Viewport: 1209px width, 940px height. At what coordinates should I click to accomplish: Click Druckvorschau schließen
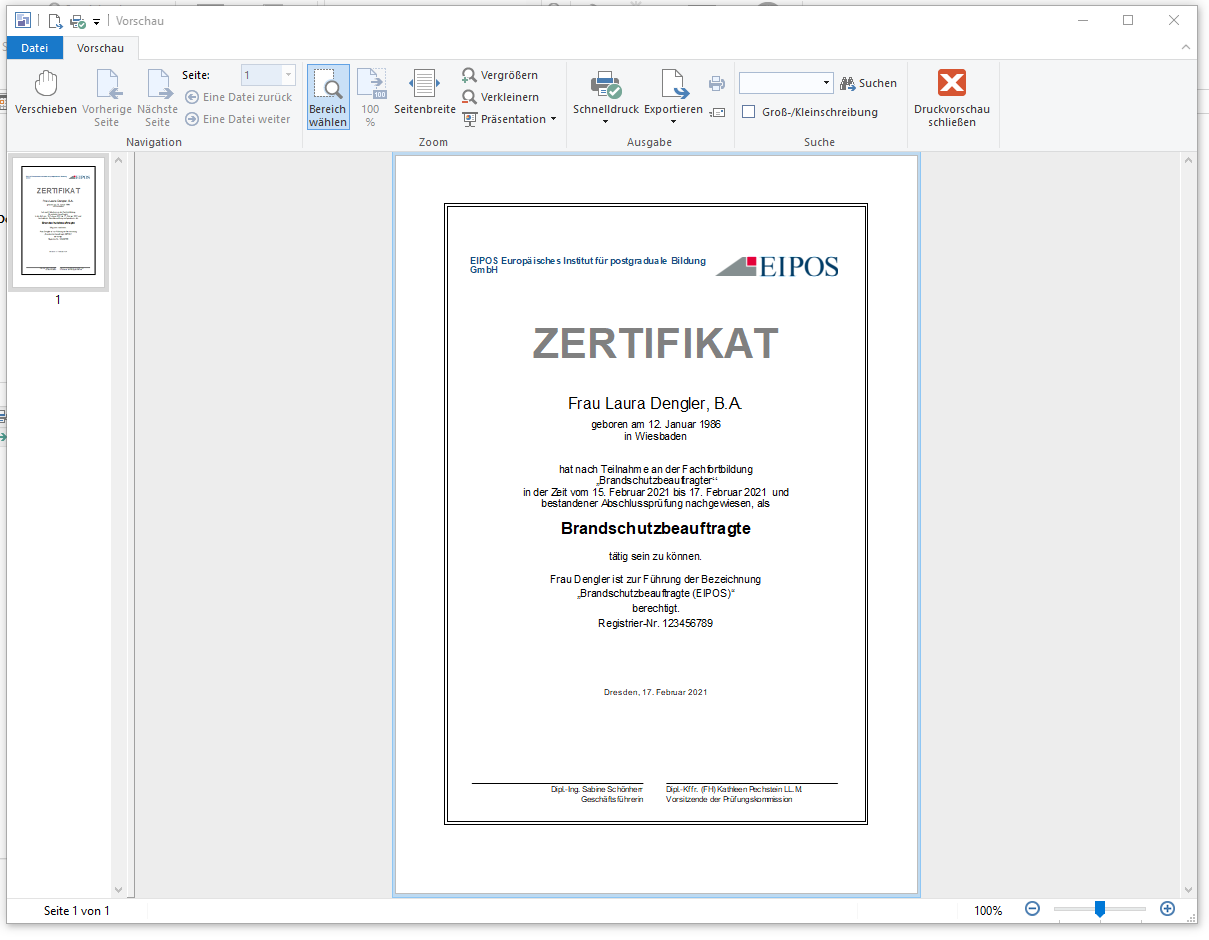[952, 98]
